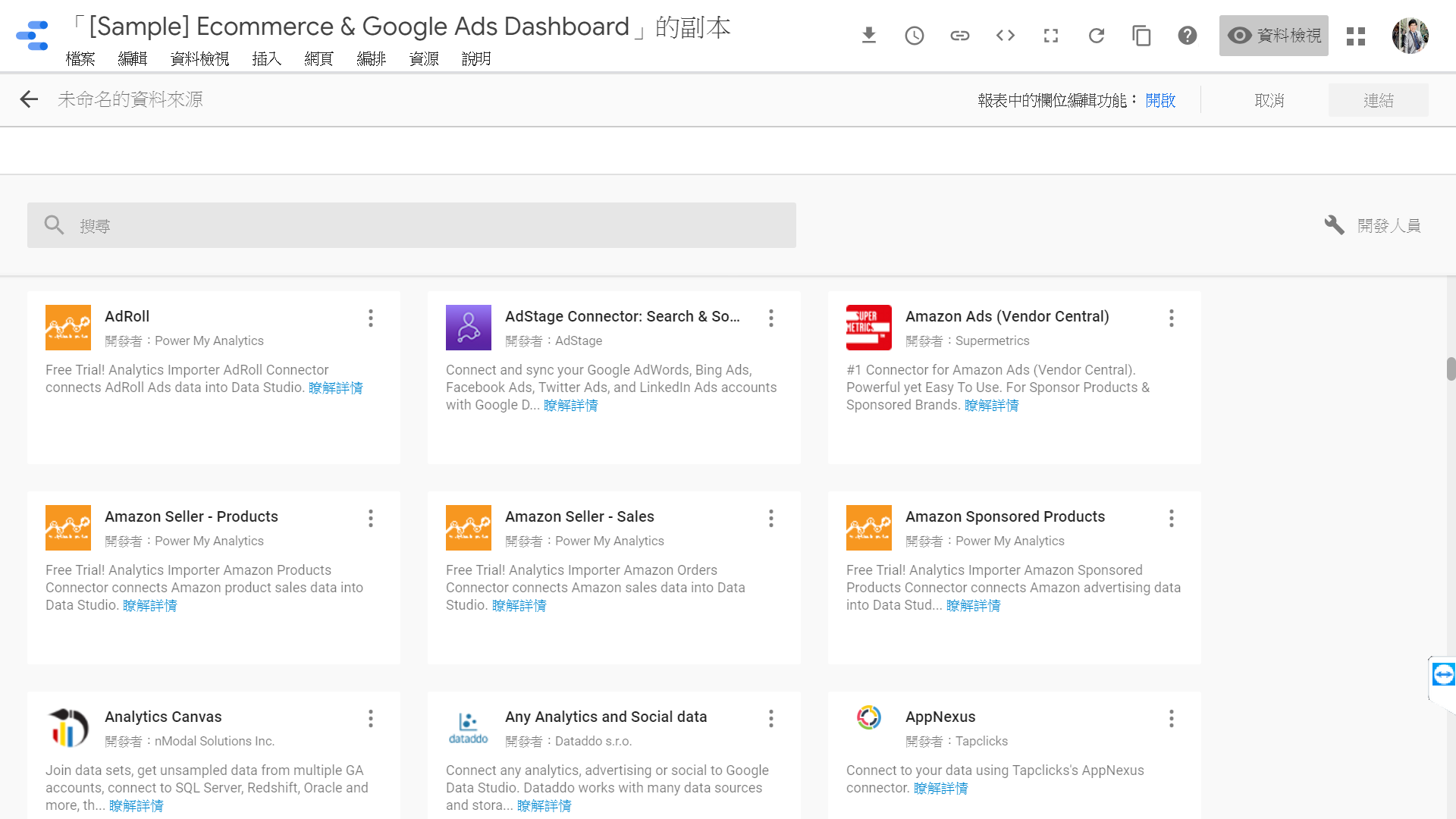Open Amazon Ads (Vendor Central) options menu
1456x819 pixels.
[x=1172, y=318]
